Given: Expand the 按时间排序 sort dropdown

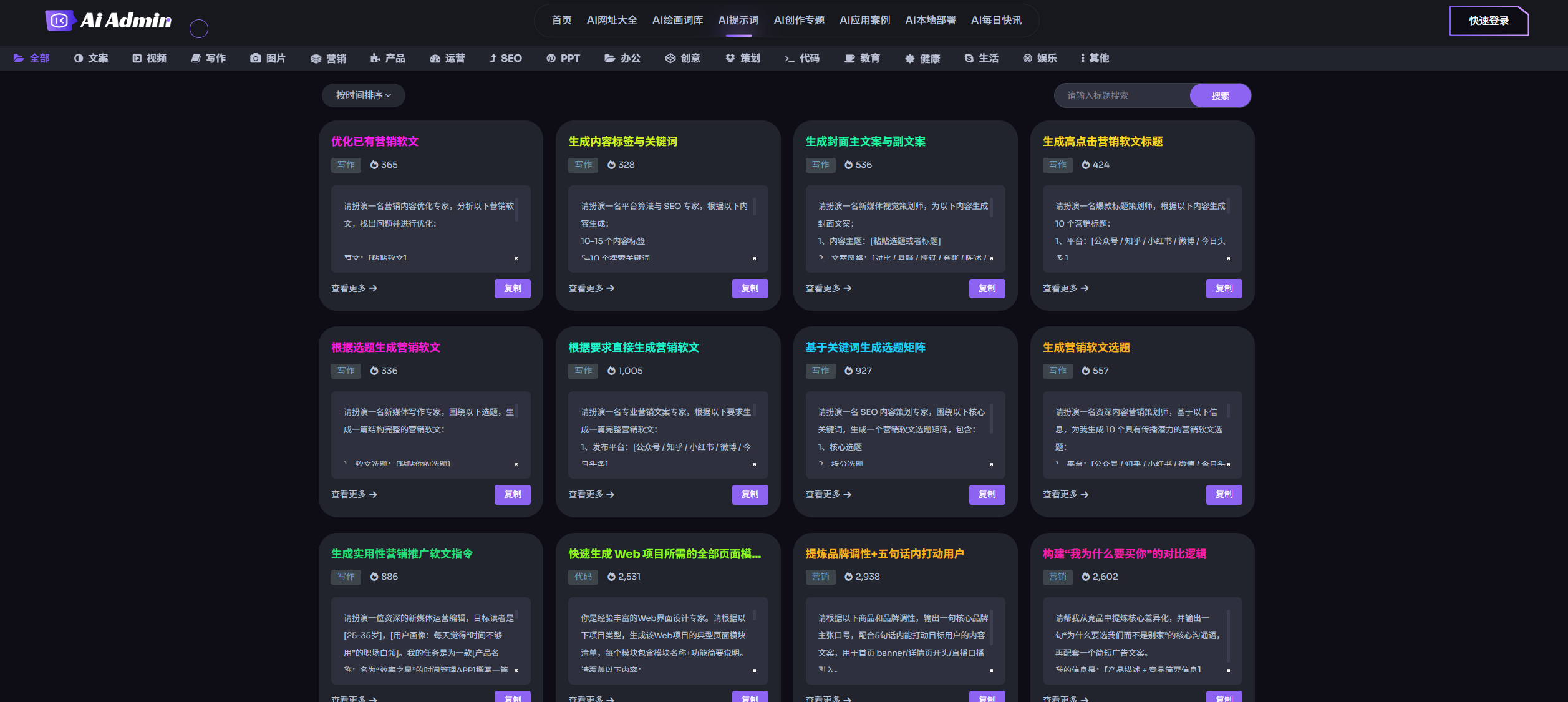Looking at the screenshot, I should [363, 95].
